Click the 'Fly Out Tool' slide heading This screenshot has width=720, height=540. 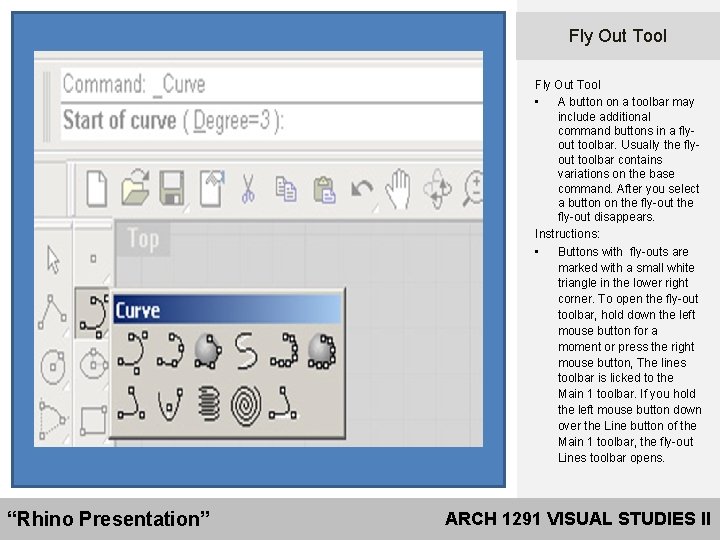pyautogui.click(x=618, y=36)
